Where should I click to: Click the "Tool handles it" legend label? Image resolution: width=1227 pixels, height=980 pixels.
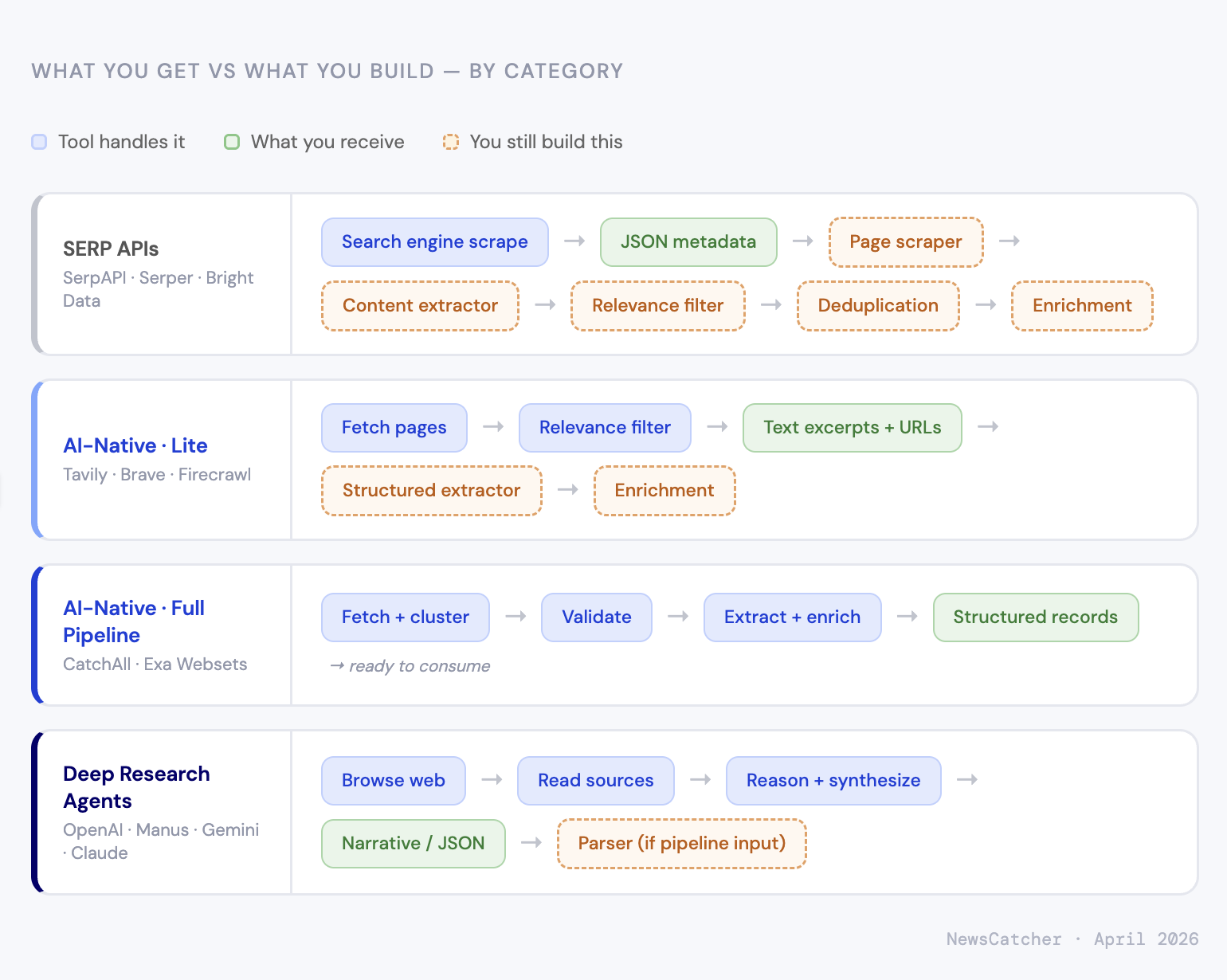click(x=121, y=142)
